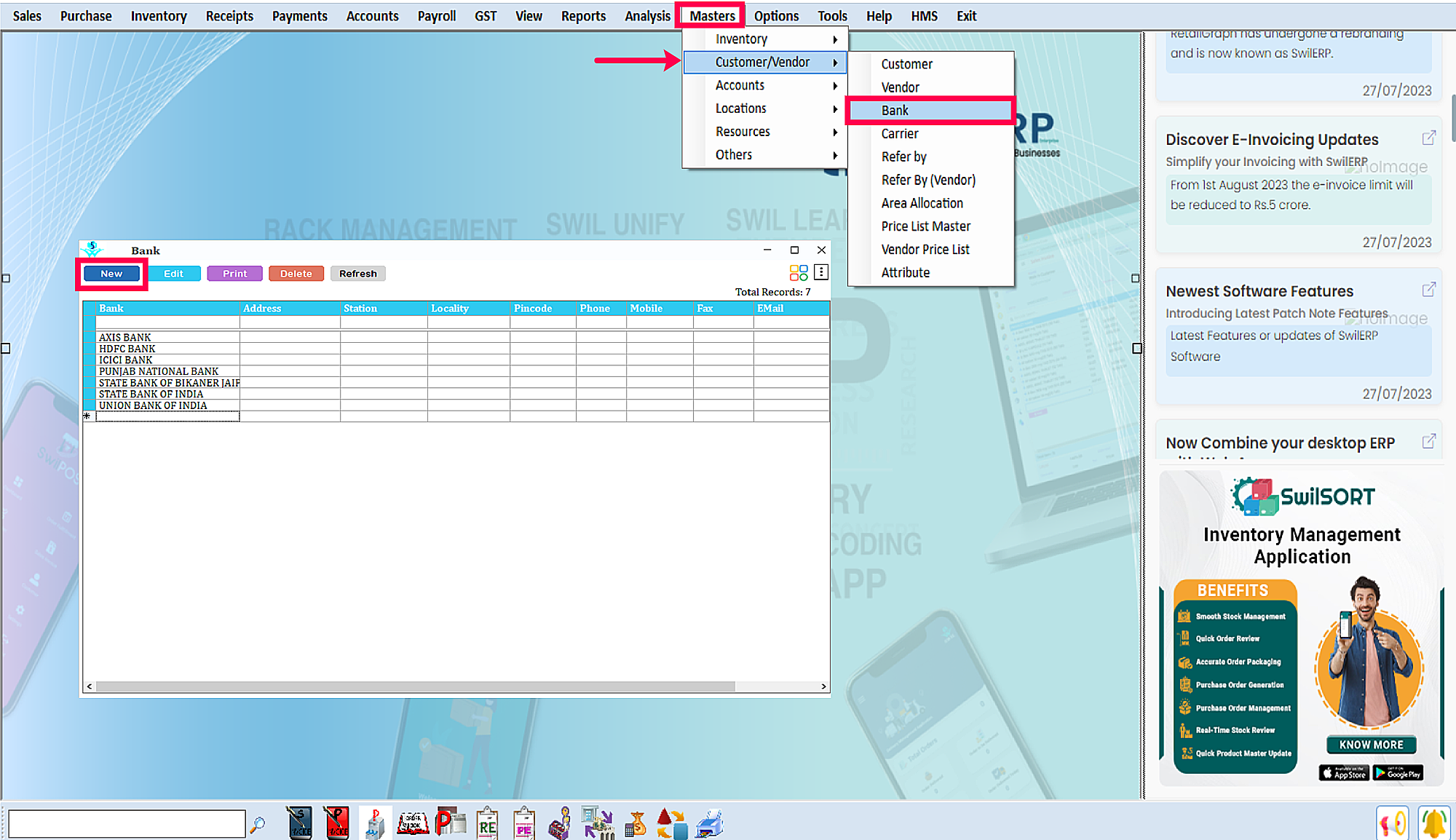1456x840 pixels.
Task: Click the shopper with basket icon
Action: tap(559, 823)
